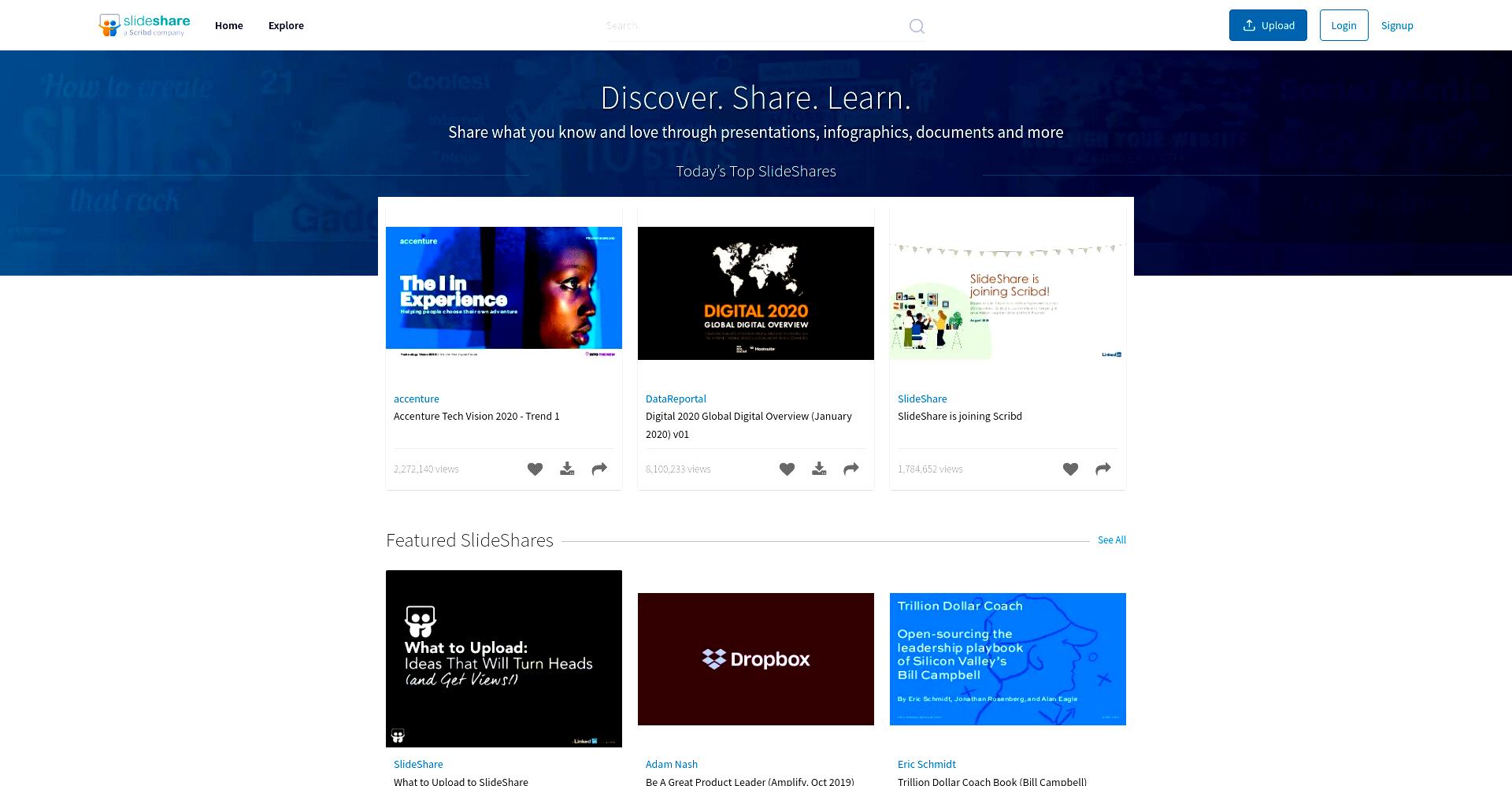This screenshot has height=786, width=1512.
Task: Like the Digital 2020 Global Digital Overview
Action: tap(787, 469)
